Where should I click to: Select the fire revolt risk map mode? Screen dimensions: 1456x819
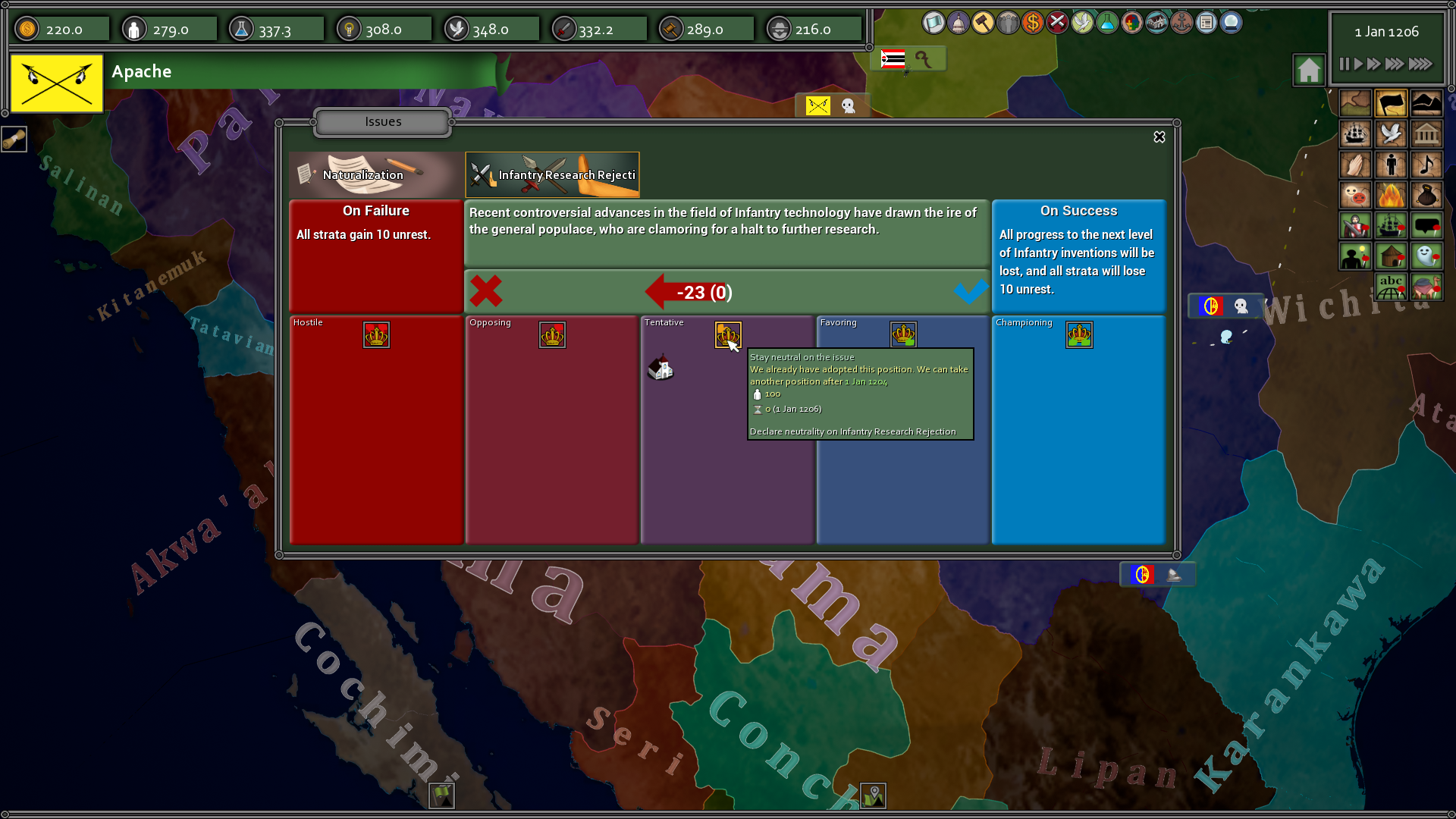[1392, 195]
